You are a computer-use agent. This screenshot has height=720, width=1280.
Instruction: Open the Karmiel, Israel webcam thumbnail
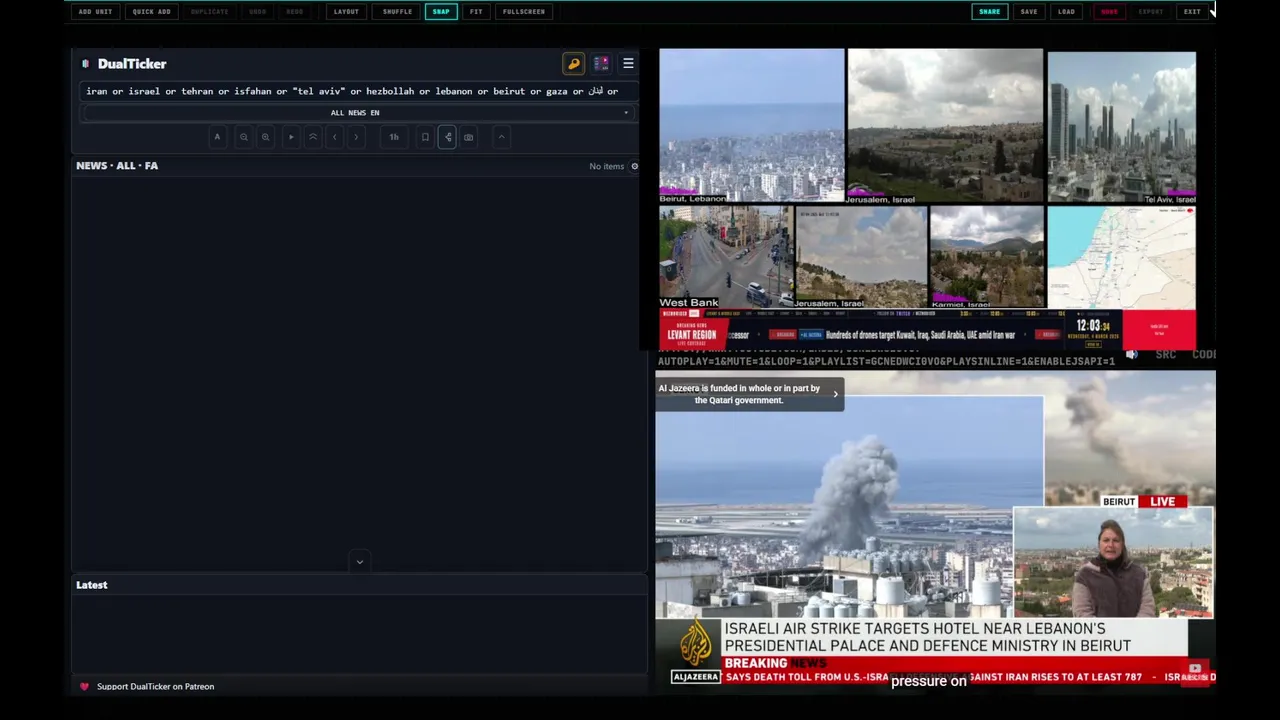987,257
